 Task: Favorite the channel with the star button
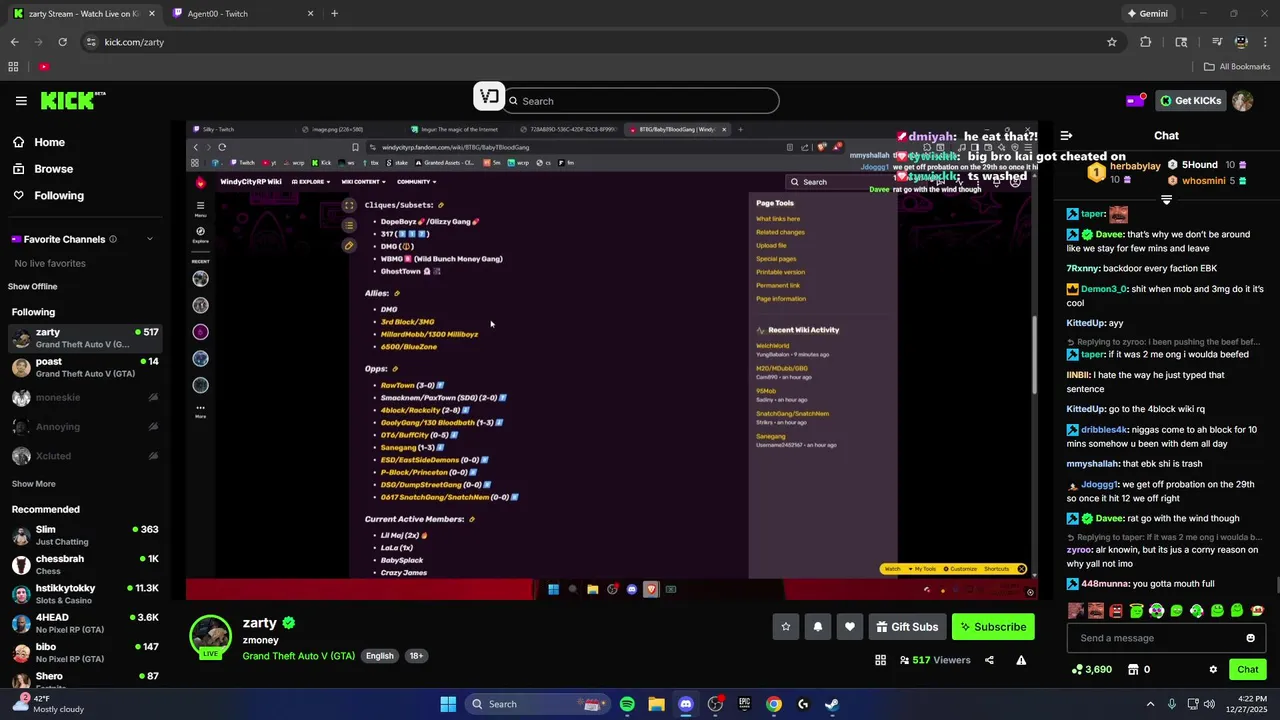click(786, 627)
